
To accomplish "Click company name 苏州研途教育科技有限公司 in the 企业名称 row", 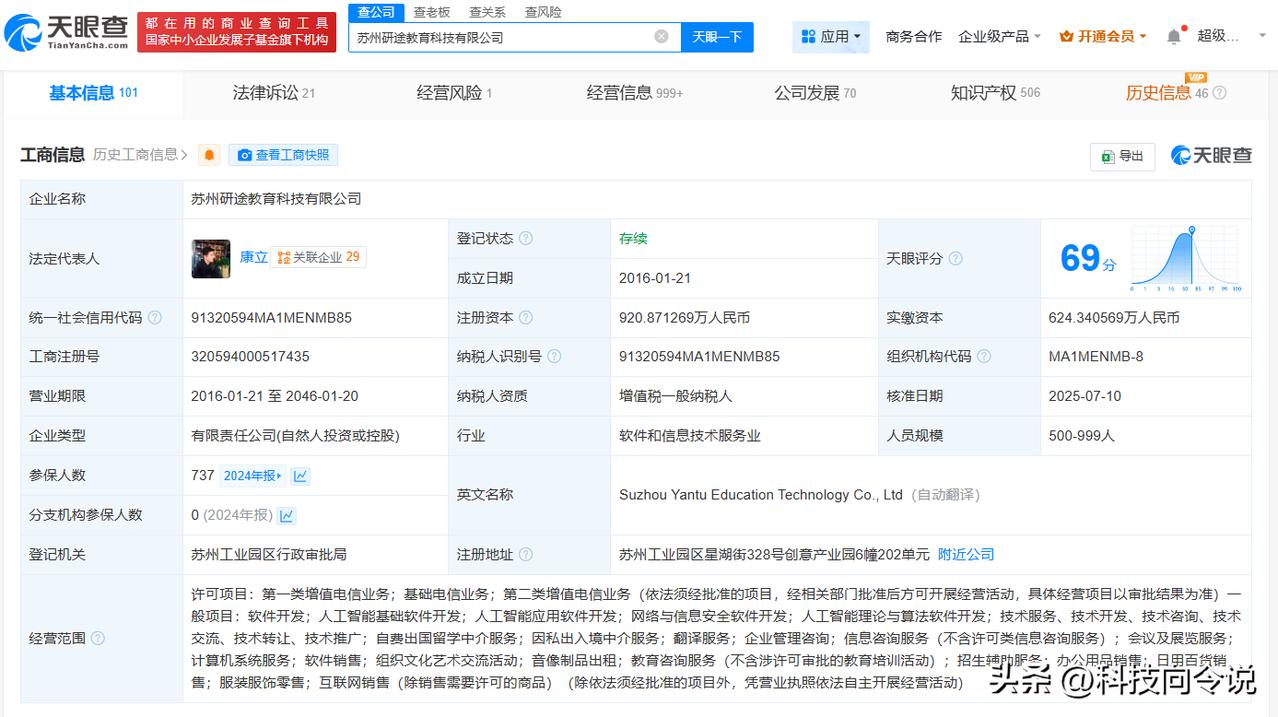I will pyautogui.click(x=276, y=199).
